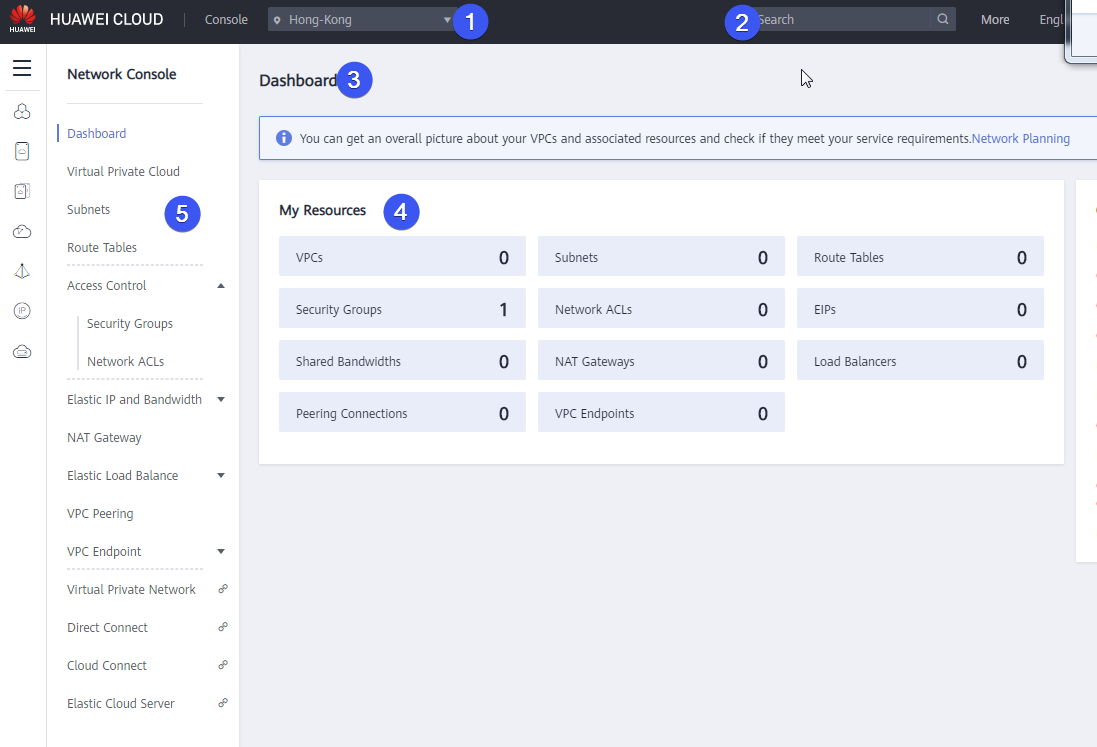1097x747 pixels.
Task: Open the Network ACLs resource card
Action: point(661,308)
